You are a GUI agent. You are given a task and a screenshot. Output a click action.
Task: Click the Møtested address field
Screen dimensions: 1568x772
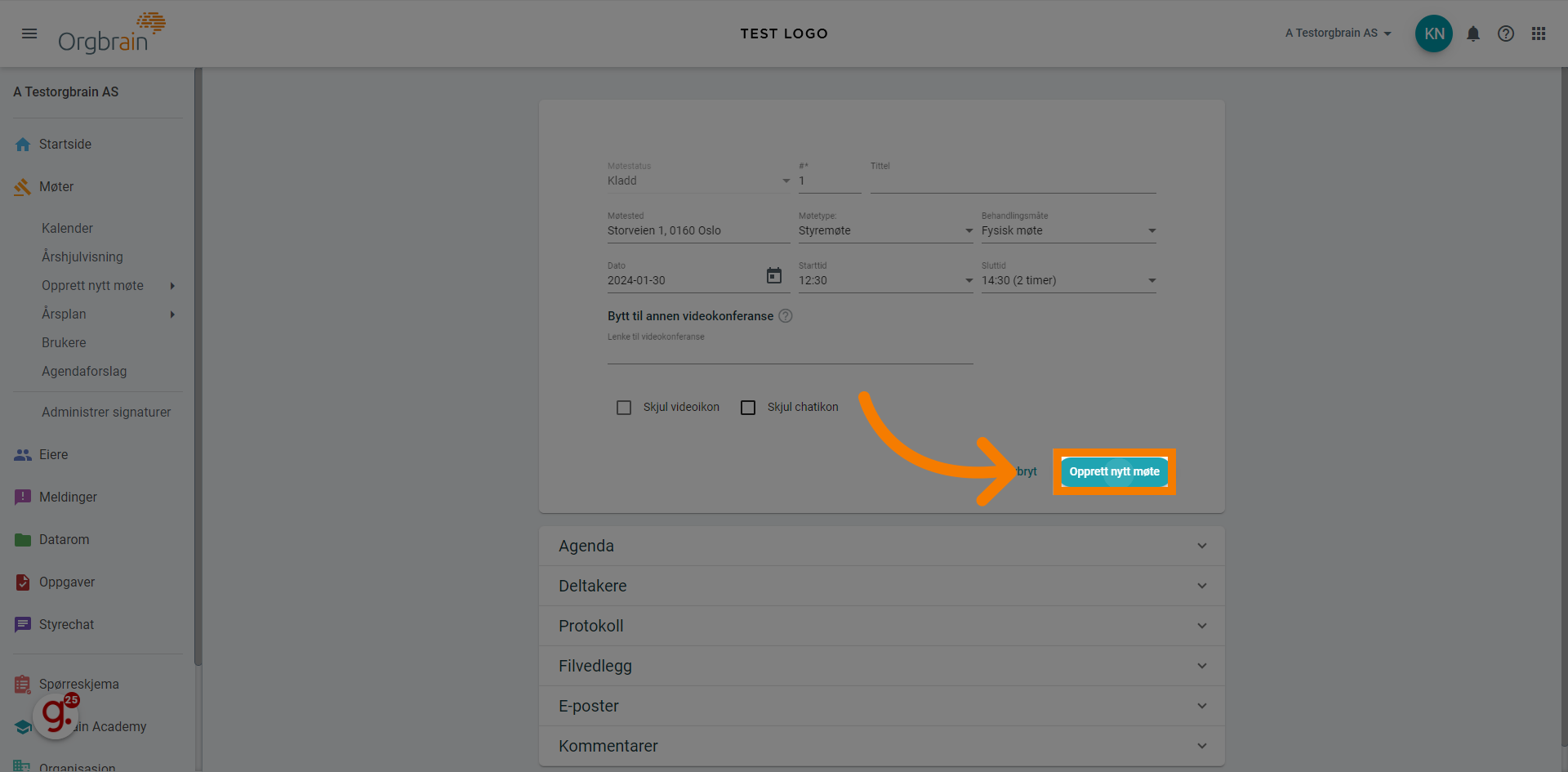point(699,230)
